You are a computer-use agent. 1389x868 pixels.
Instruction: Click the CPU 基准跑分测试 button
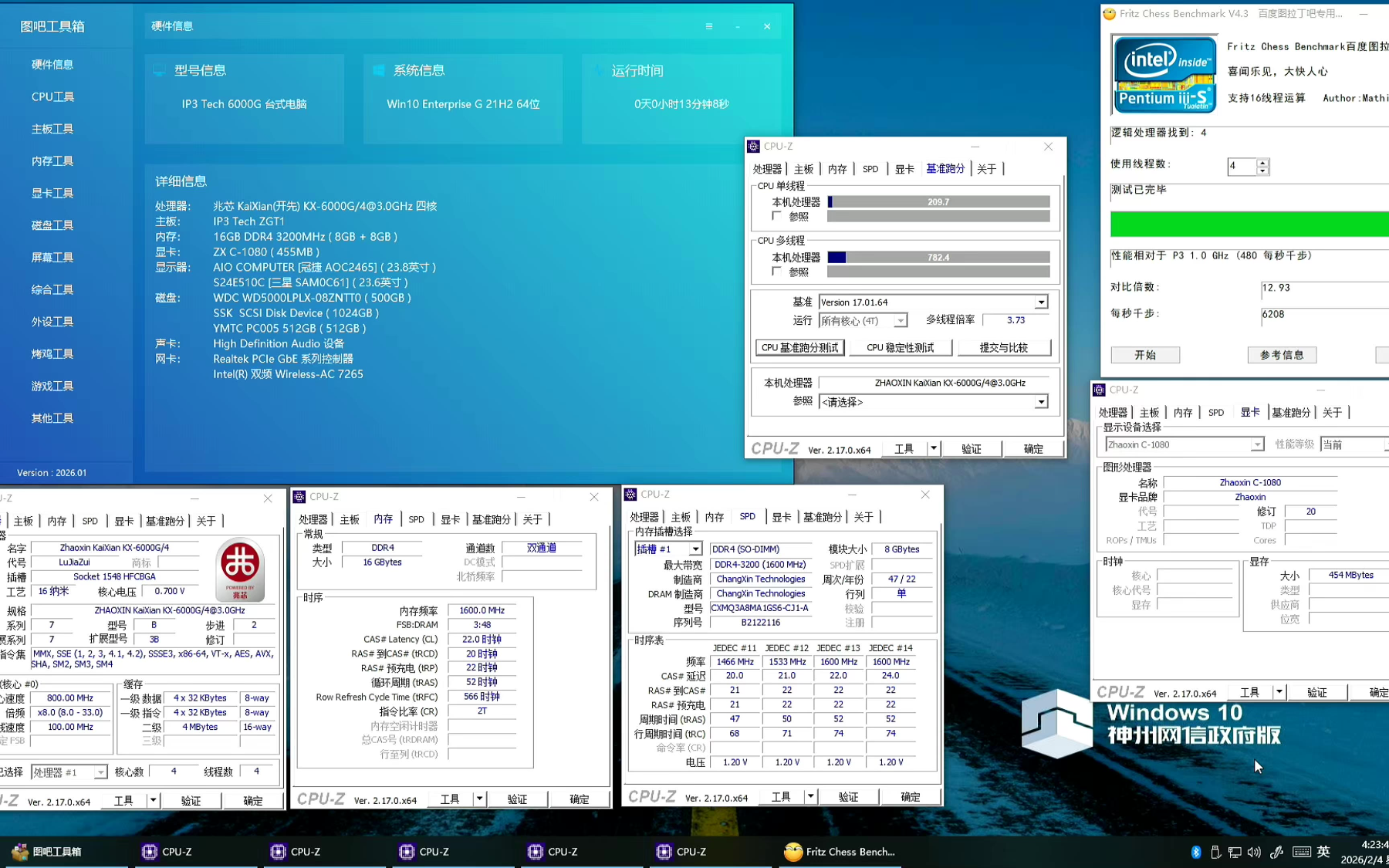pos(799,348)
